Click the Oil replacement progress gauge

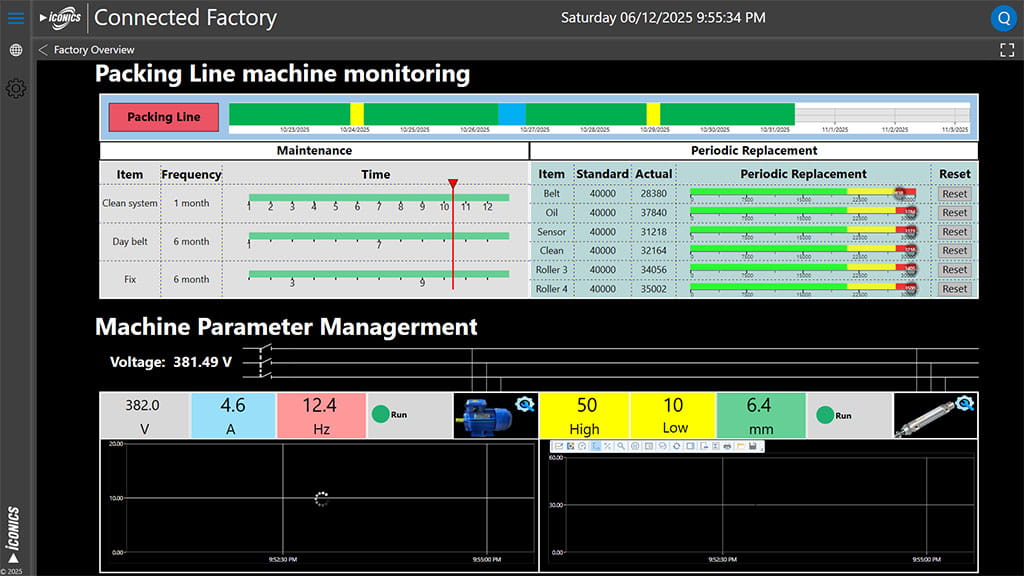[803, 212]
